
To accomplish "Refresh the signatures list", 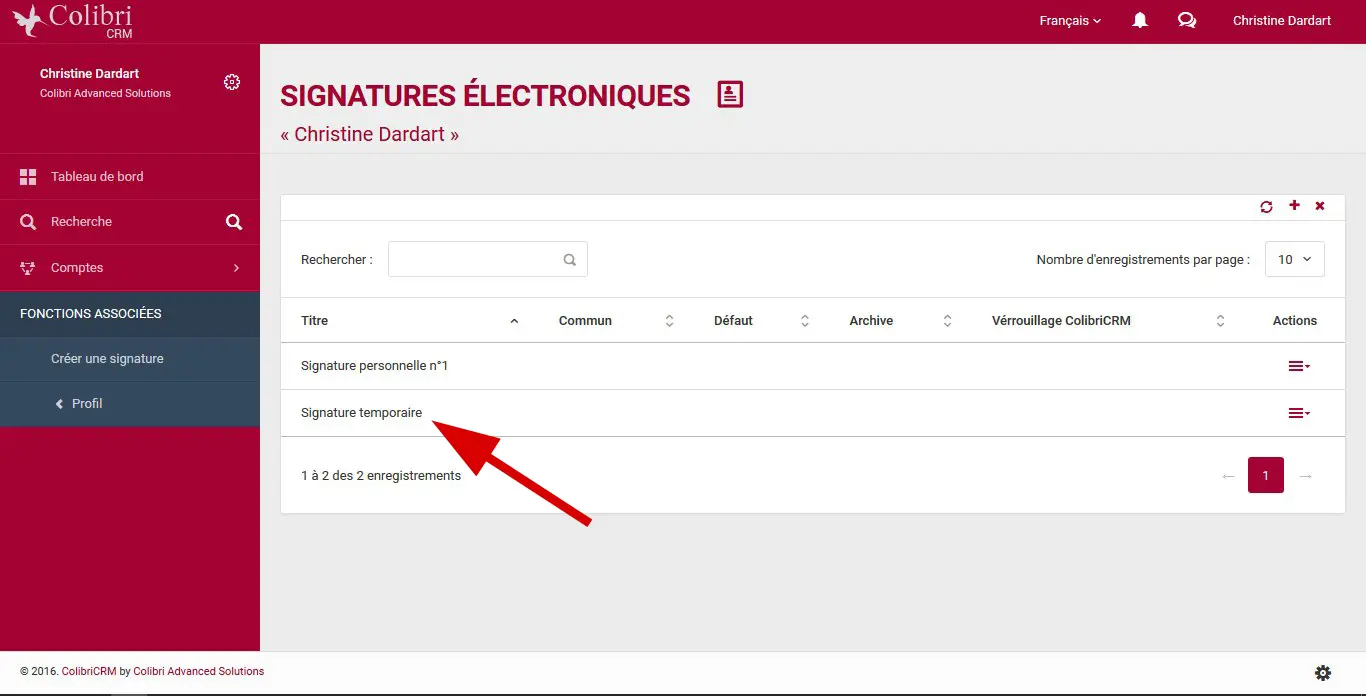I will click(x=1267, y=206).
